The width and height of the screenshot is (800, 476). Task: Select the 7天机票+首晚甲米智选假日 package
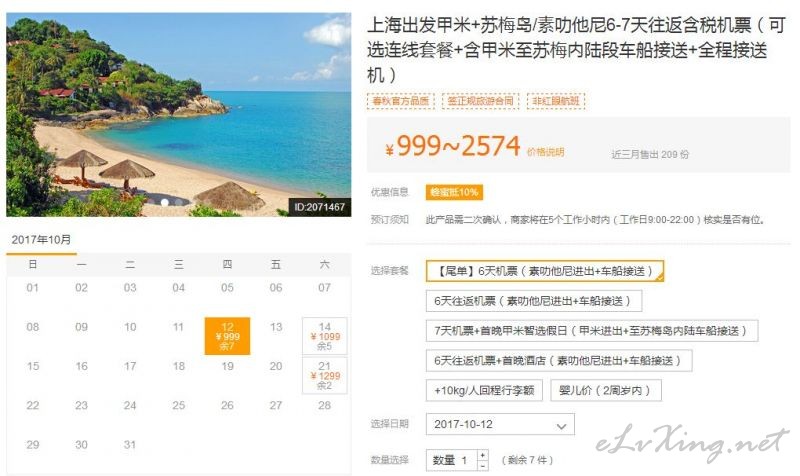pyautogui.click(x=592, y=331)
